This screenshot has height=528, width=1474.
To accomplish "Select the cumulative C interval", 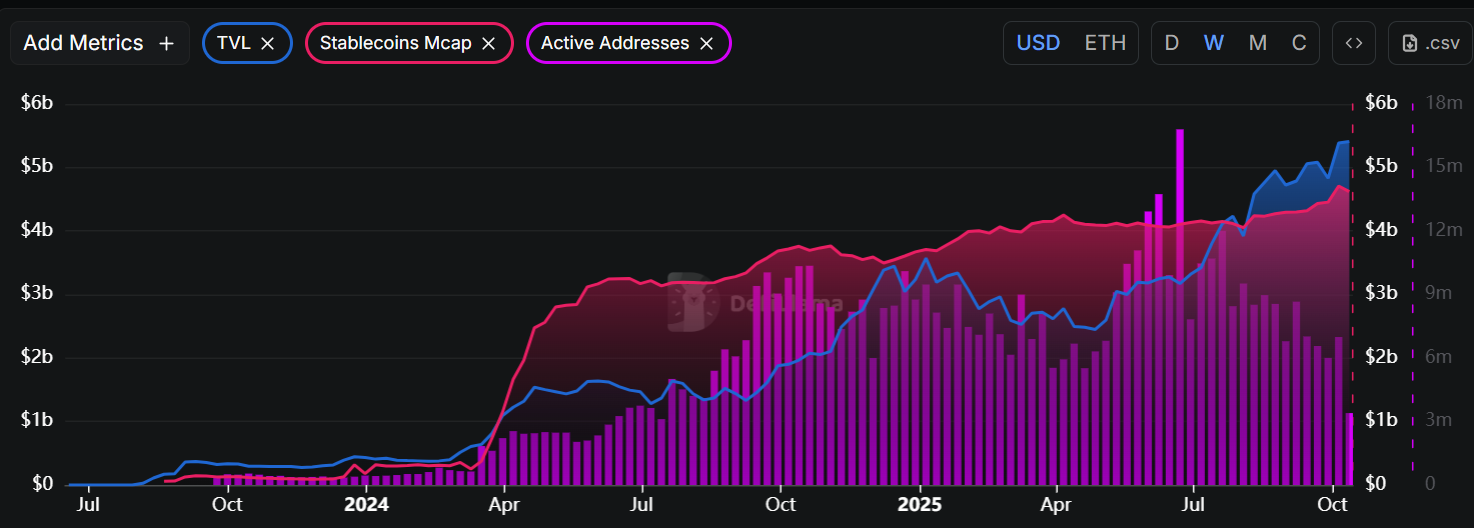I will (x=1299, y=43).
